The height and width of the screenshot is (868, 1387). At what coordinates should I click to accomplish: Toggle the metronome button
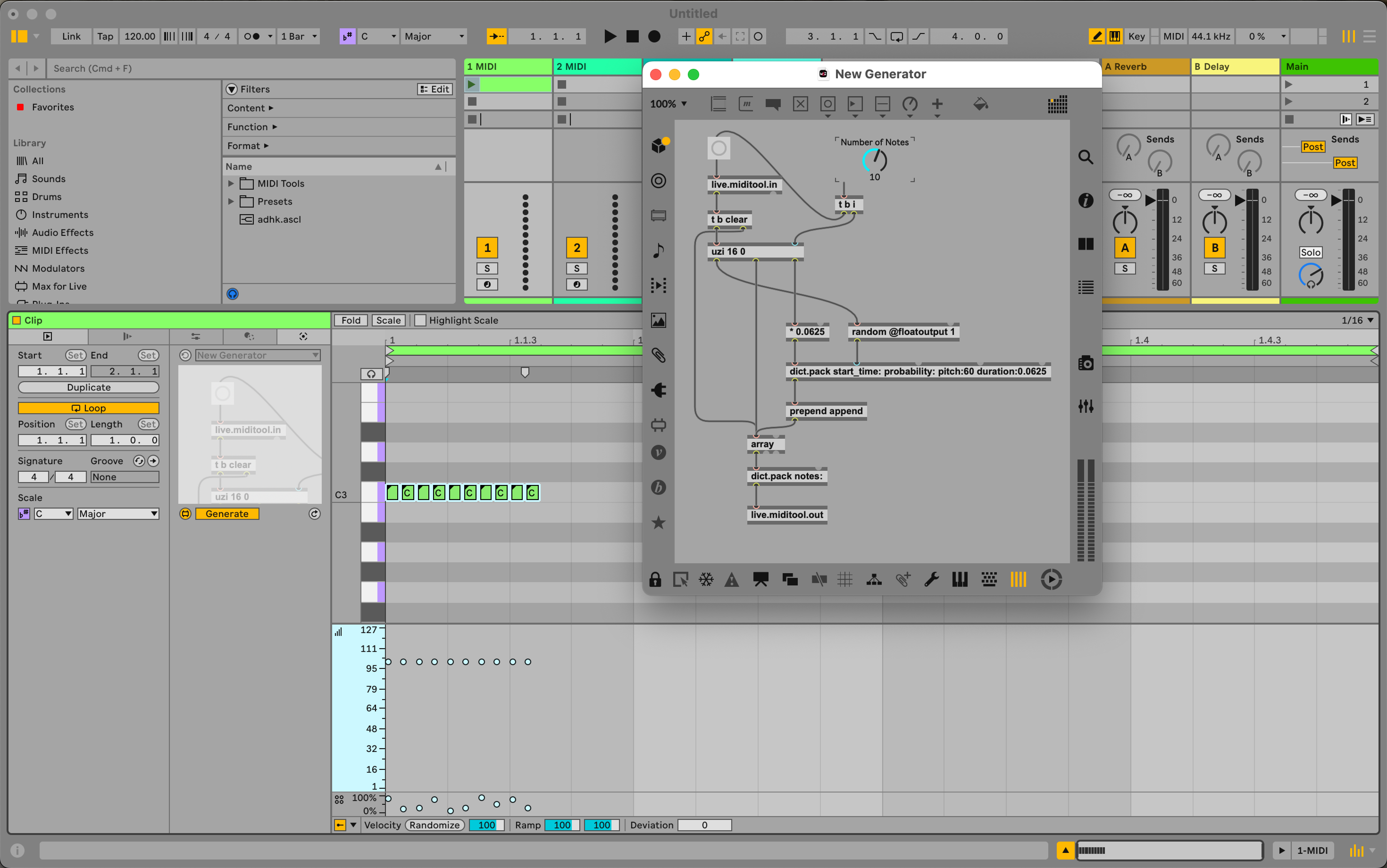pos(251,36)
